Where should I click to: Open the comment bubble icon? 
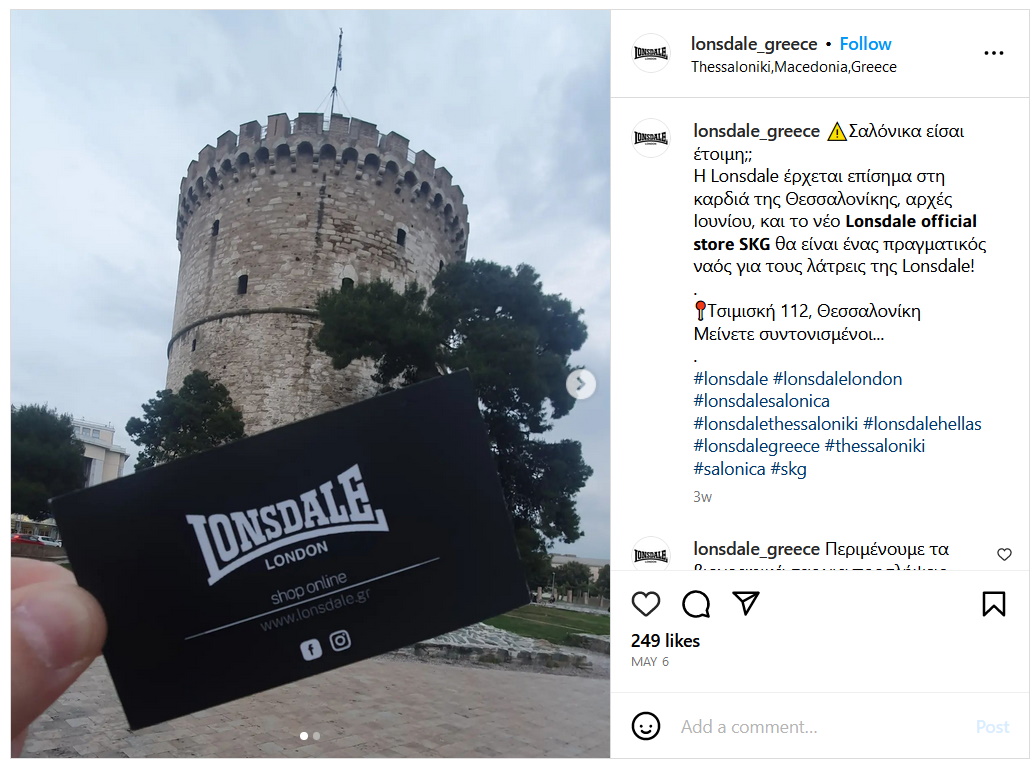click(x=696, y=603)
